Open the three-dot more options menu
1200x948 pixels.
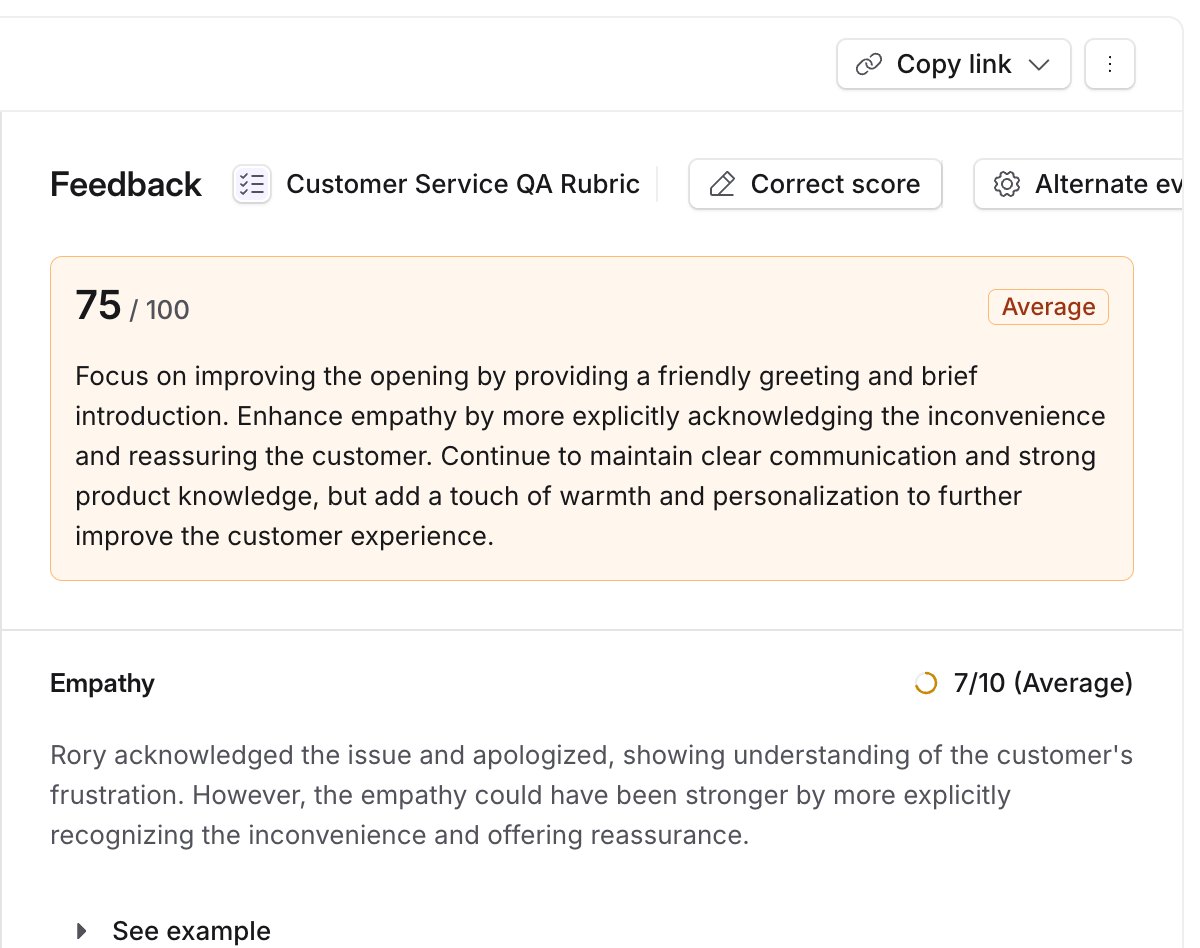coord(1109,64)
